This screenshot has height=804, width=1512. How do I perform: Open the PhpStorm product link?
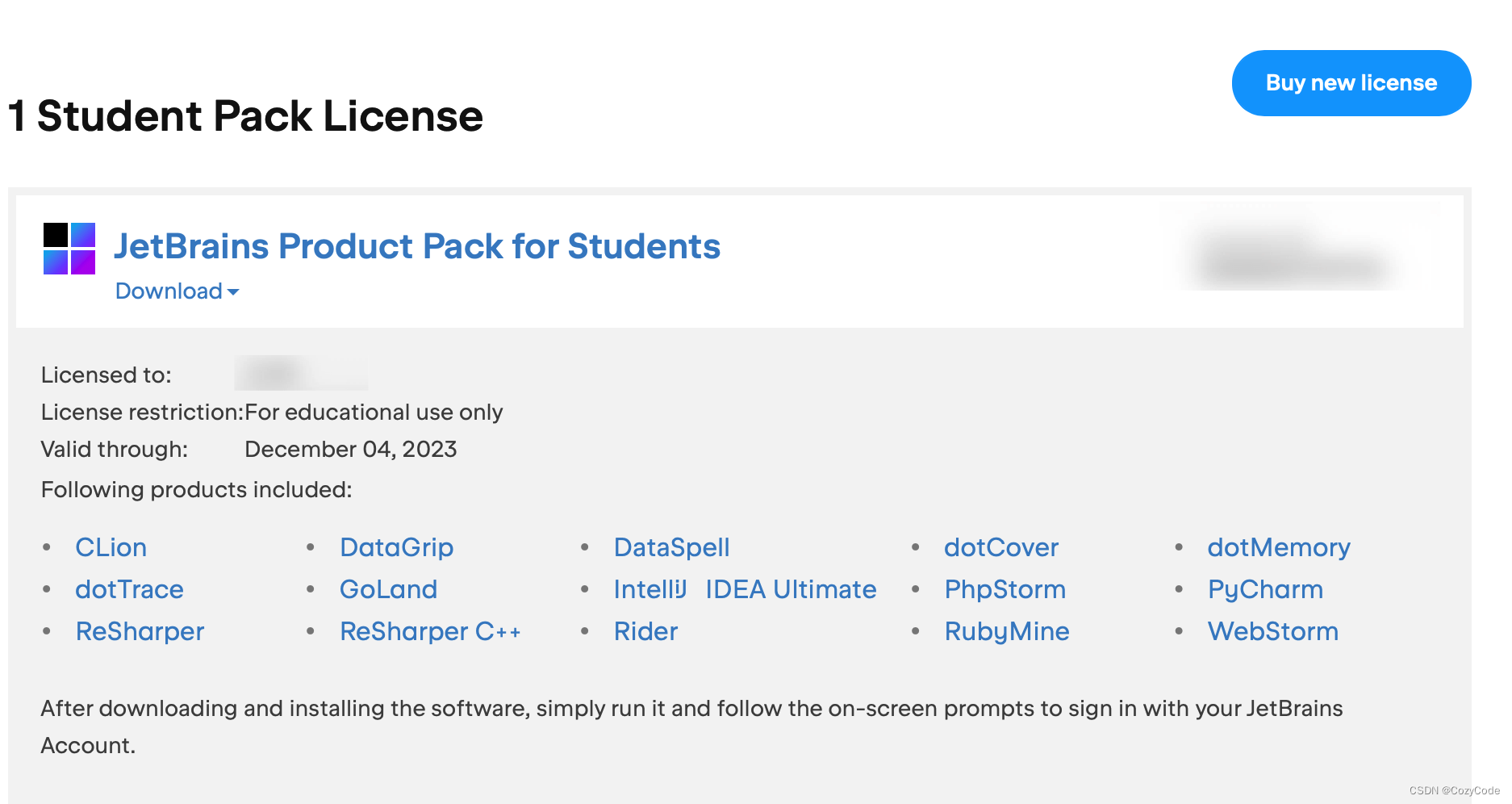(1005, 589)
